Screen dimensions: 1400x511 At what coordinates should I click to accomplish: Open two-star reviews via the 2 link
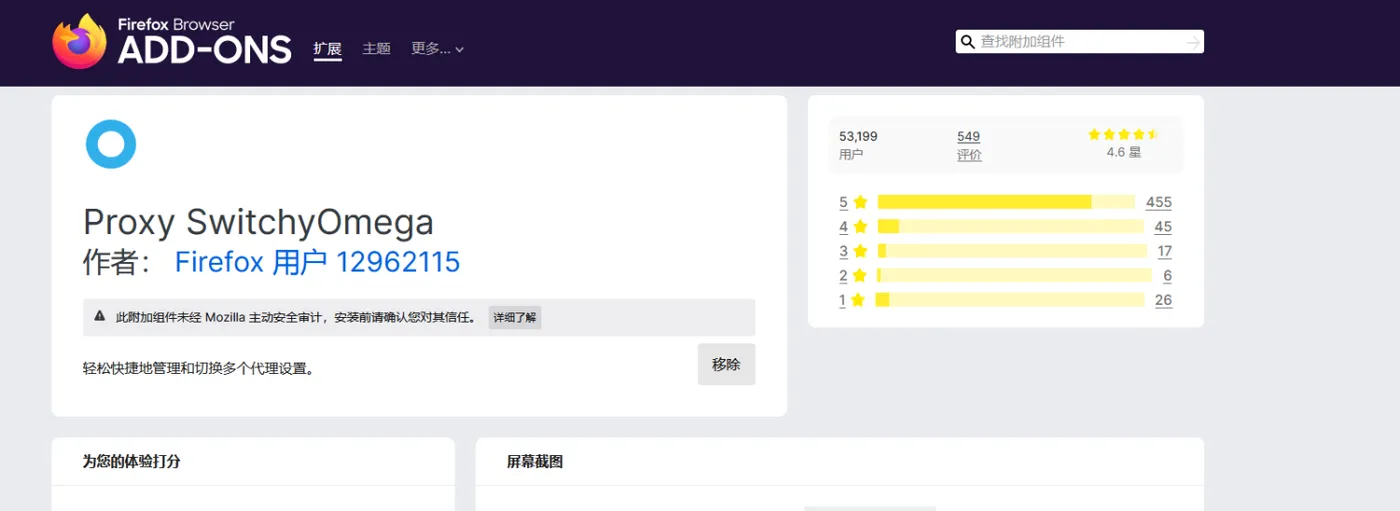[x=843, y=276]
